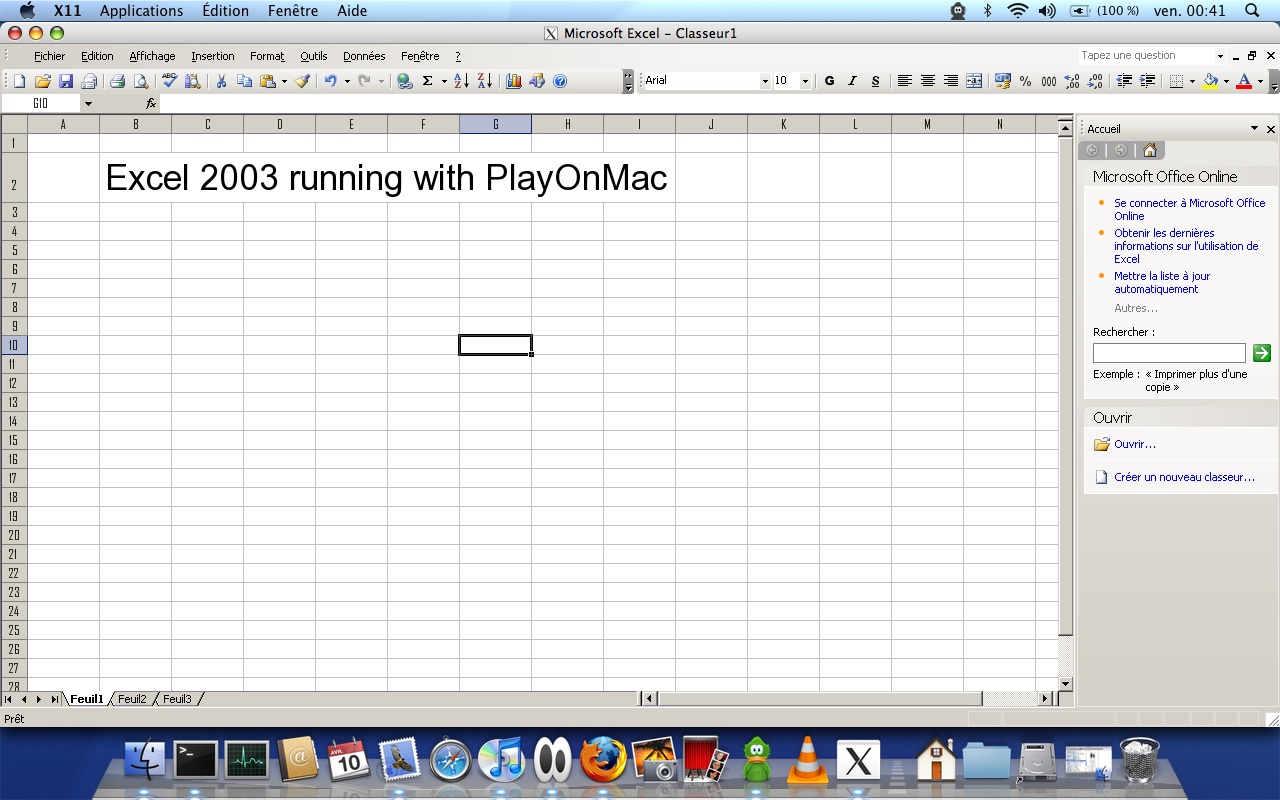This screenshot has width=1280, height=800.
Task: Open the Fichier menu
Action: coord(50,56)
